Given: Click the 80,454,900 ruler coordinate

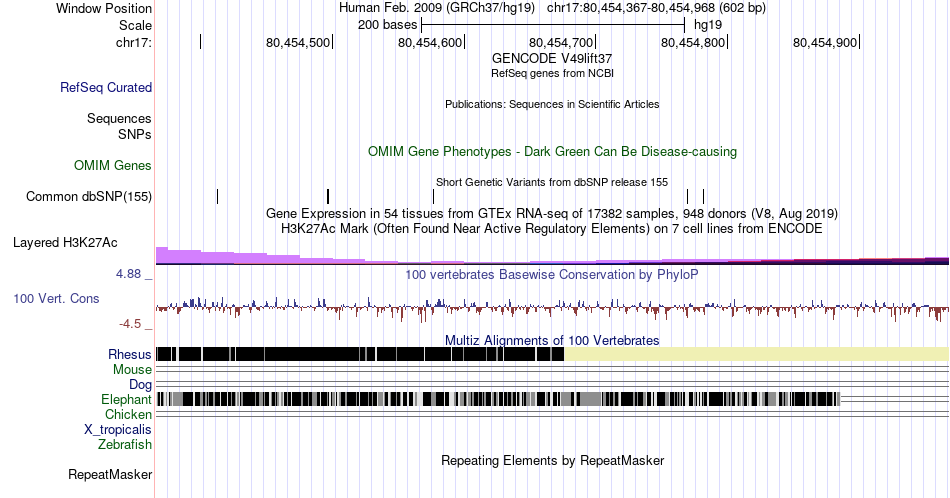Looking at the screenshot, I should 825,42.
